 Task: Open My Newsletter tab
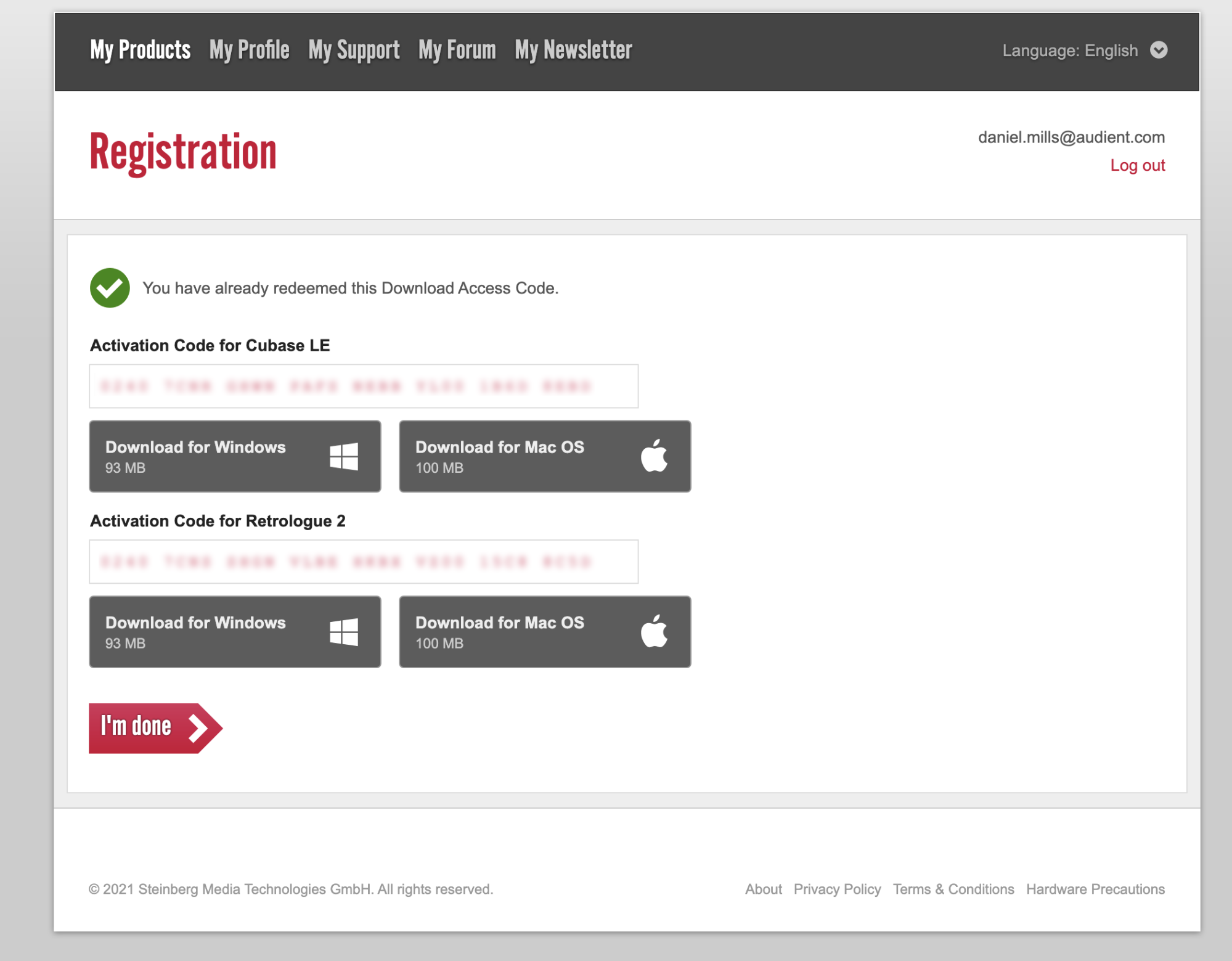(573, 51)
